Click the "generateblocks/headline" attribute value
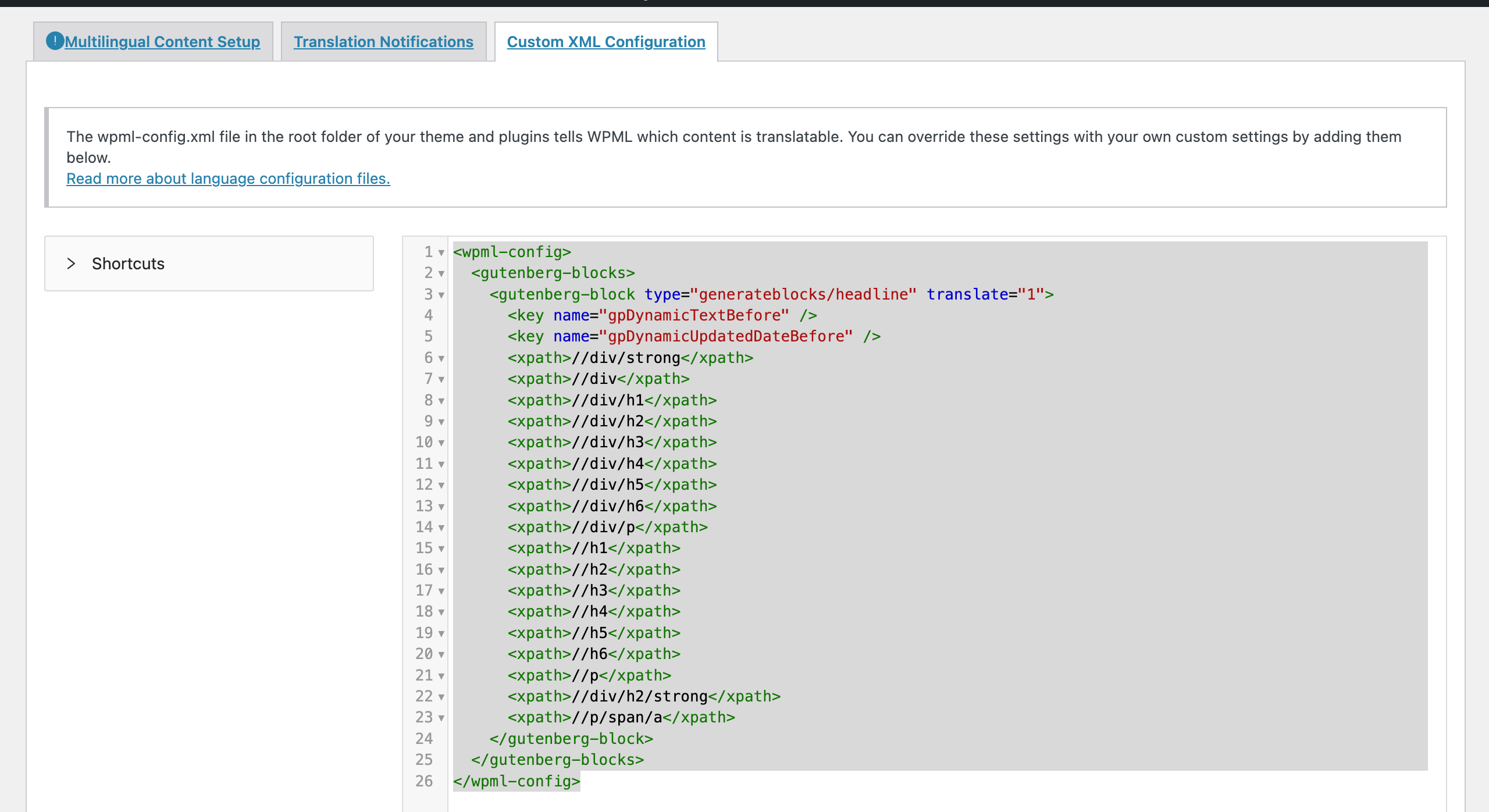 803,294
